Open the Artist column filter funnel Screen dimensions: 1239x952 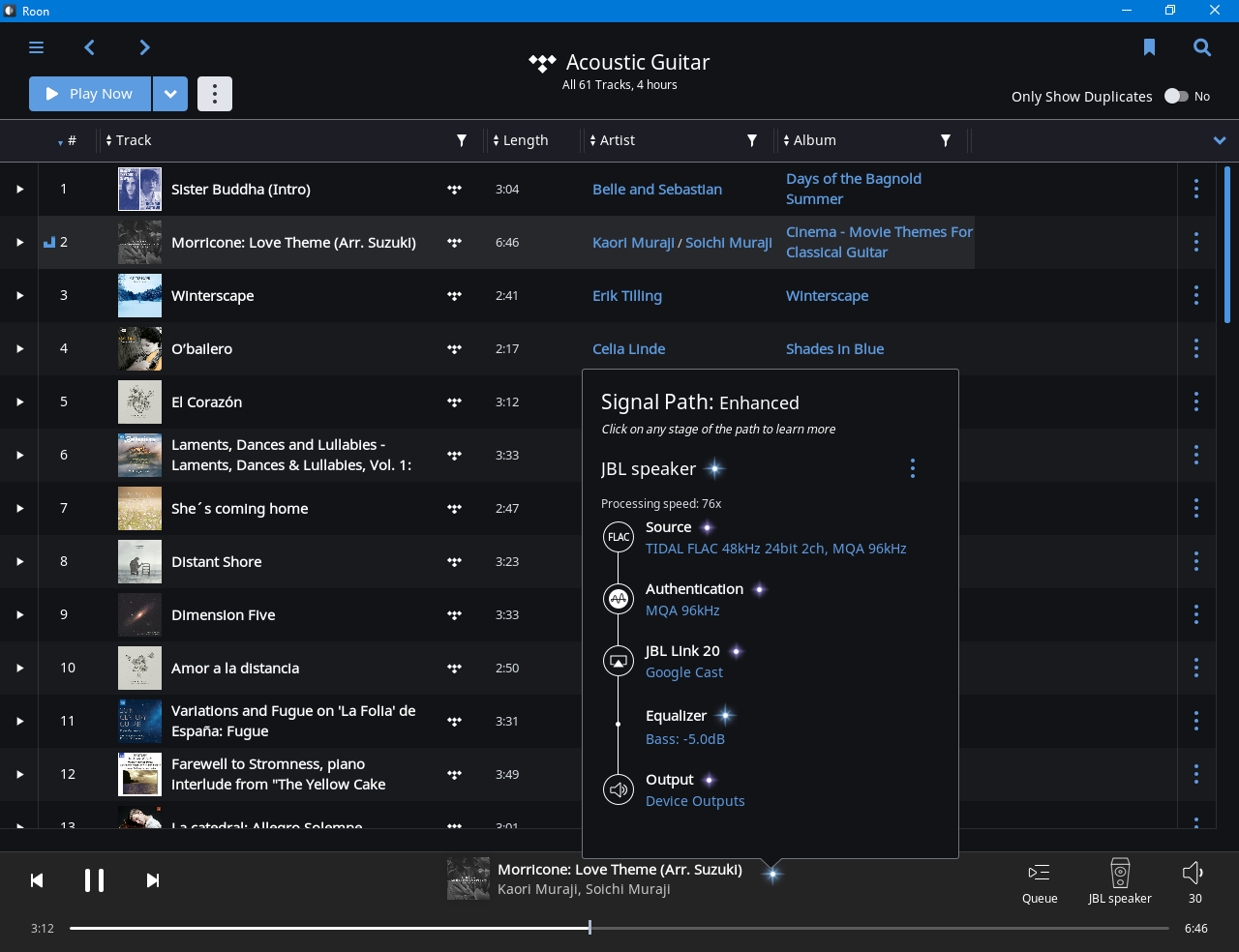752,140
